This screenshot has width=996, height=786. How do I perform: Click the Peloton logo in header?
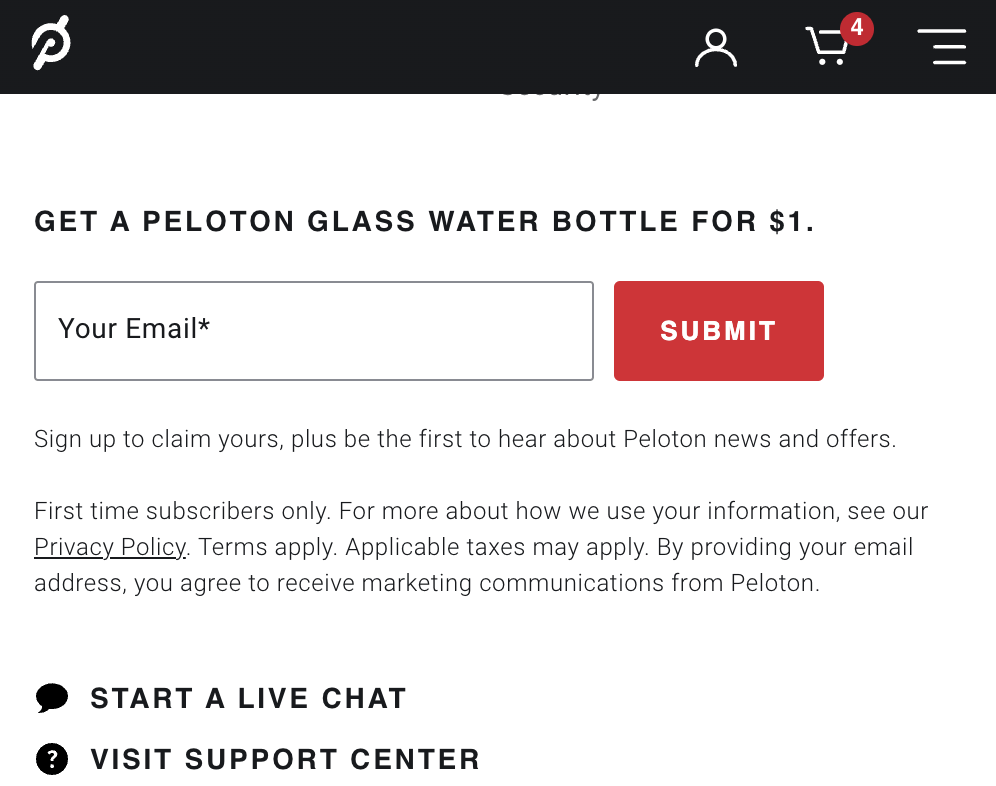click(51, 43)
